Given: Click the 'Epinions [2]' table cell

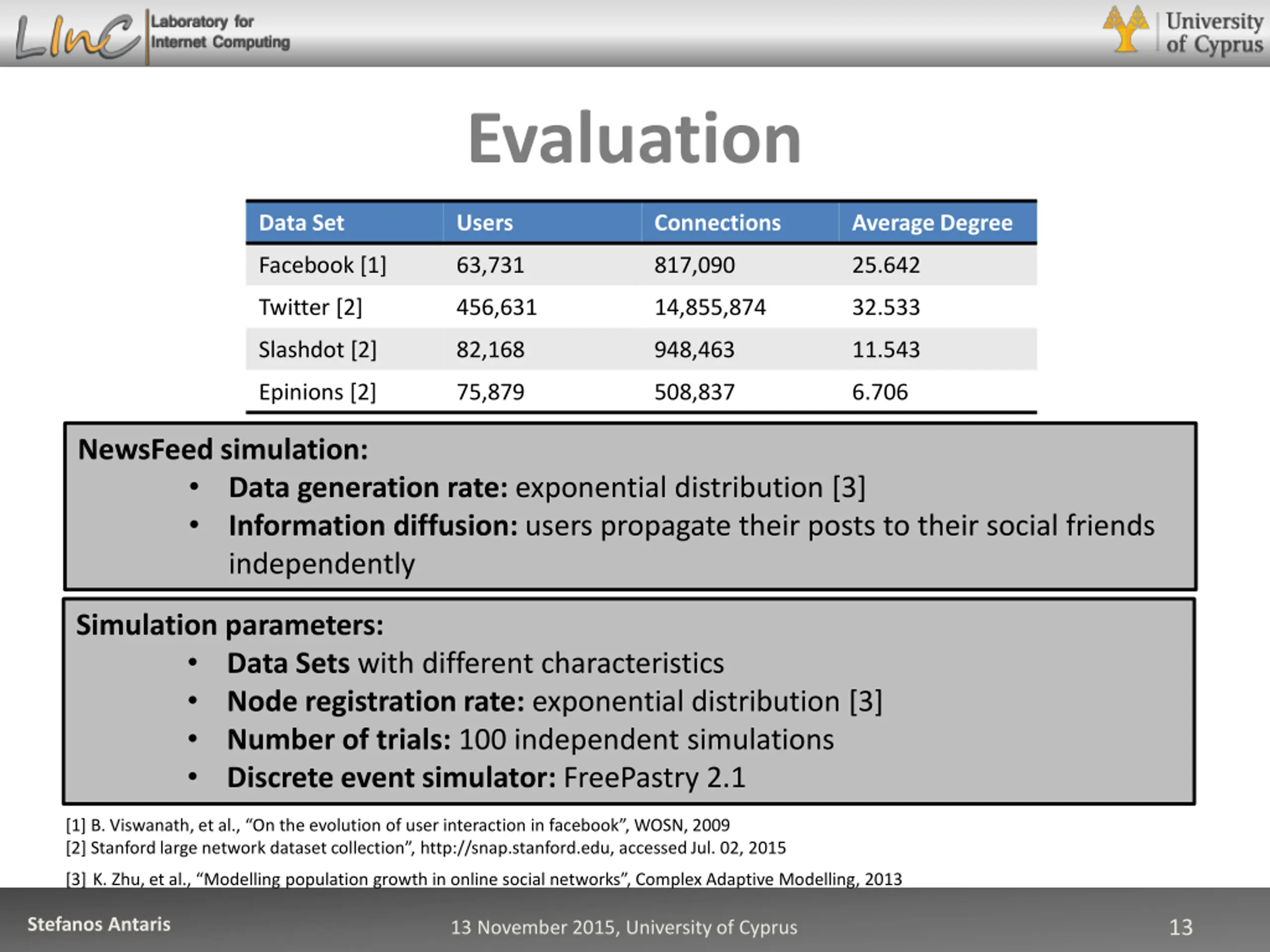Looking at the screenshot, I should point(317,393).
